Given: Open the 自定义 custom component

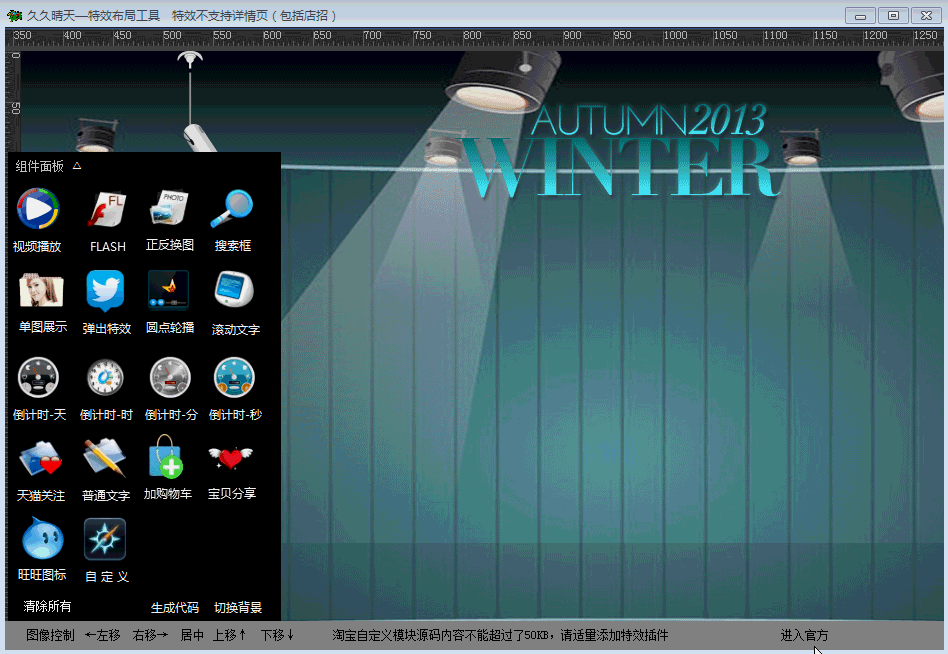Looking at the screenshot, I should tap(106, 540).
